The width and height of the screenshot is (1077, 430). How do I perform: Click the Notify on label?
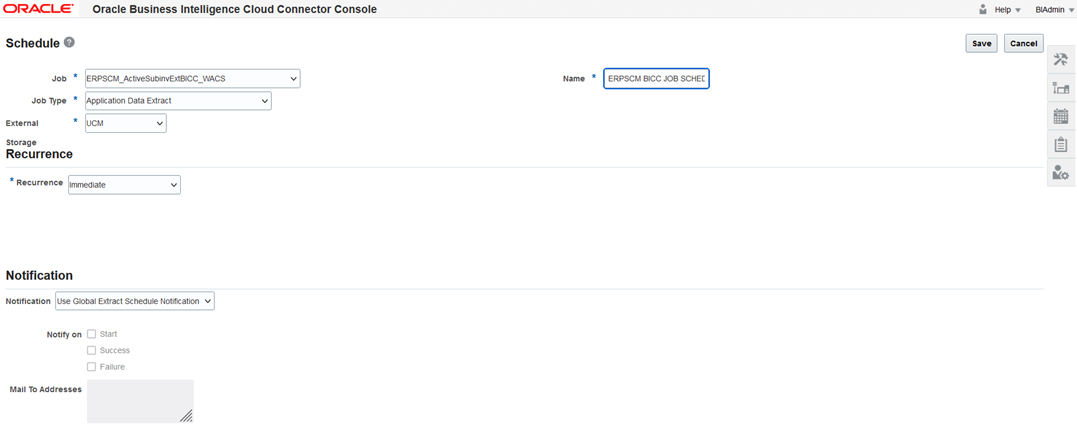tap(63, 335)
